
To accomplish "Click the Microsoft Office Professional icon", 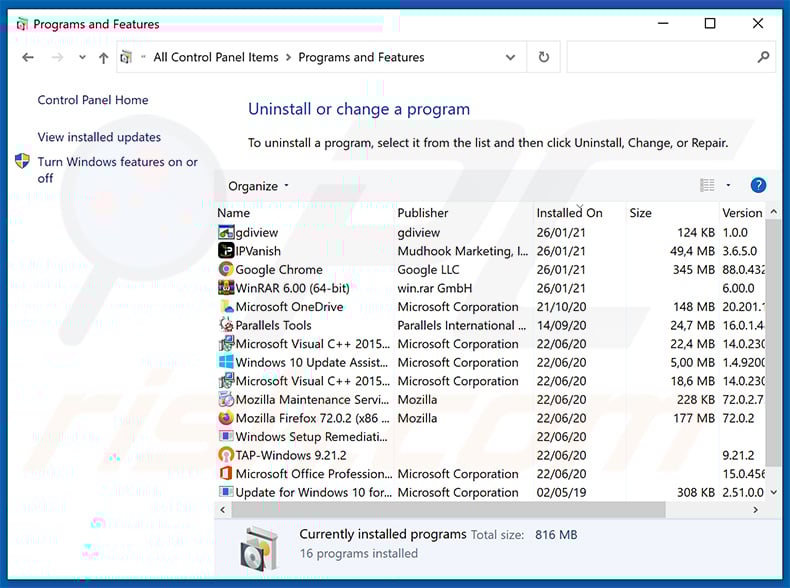I will [x=226, y=474].
